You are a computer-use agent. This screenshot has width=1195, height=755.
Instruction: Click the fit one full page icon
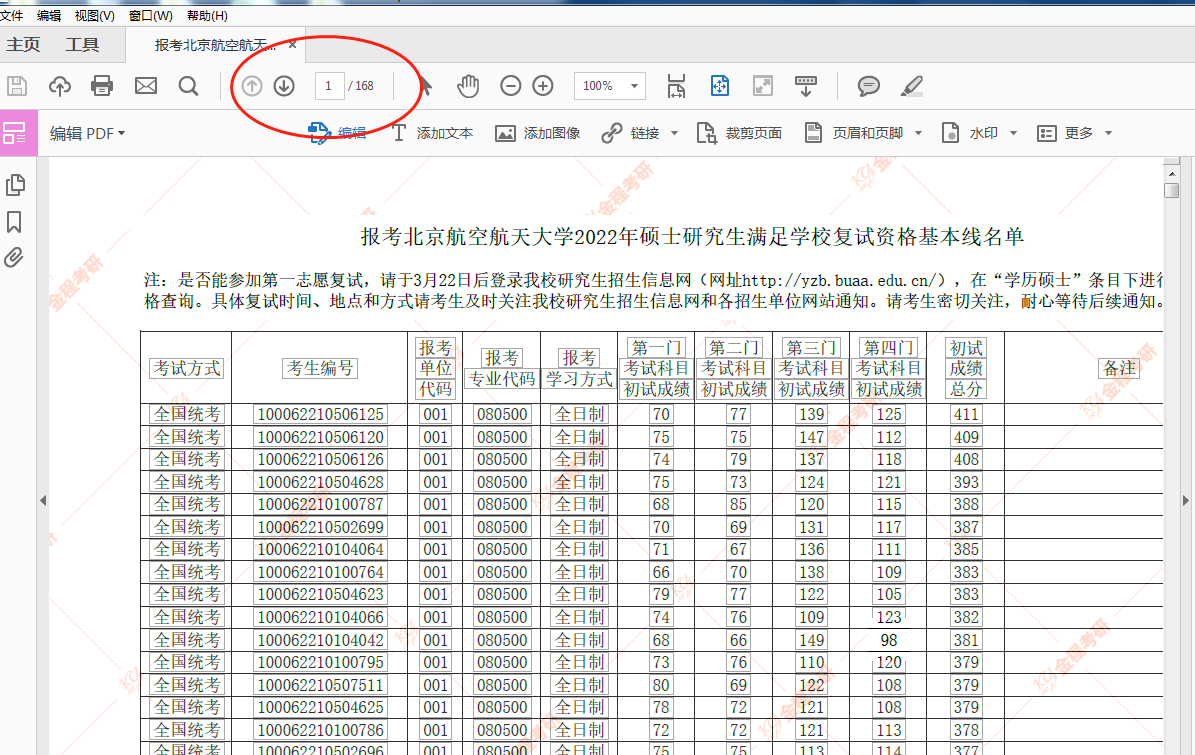coord(719,86)
